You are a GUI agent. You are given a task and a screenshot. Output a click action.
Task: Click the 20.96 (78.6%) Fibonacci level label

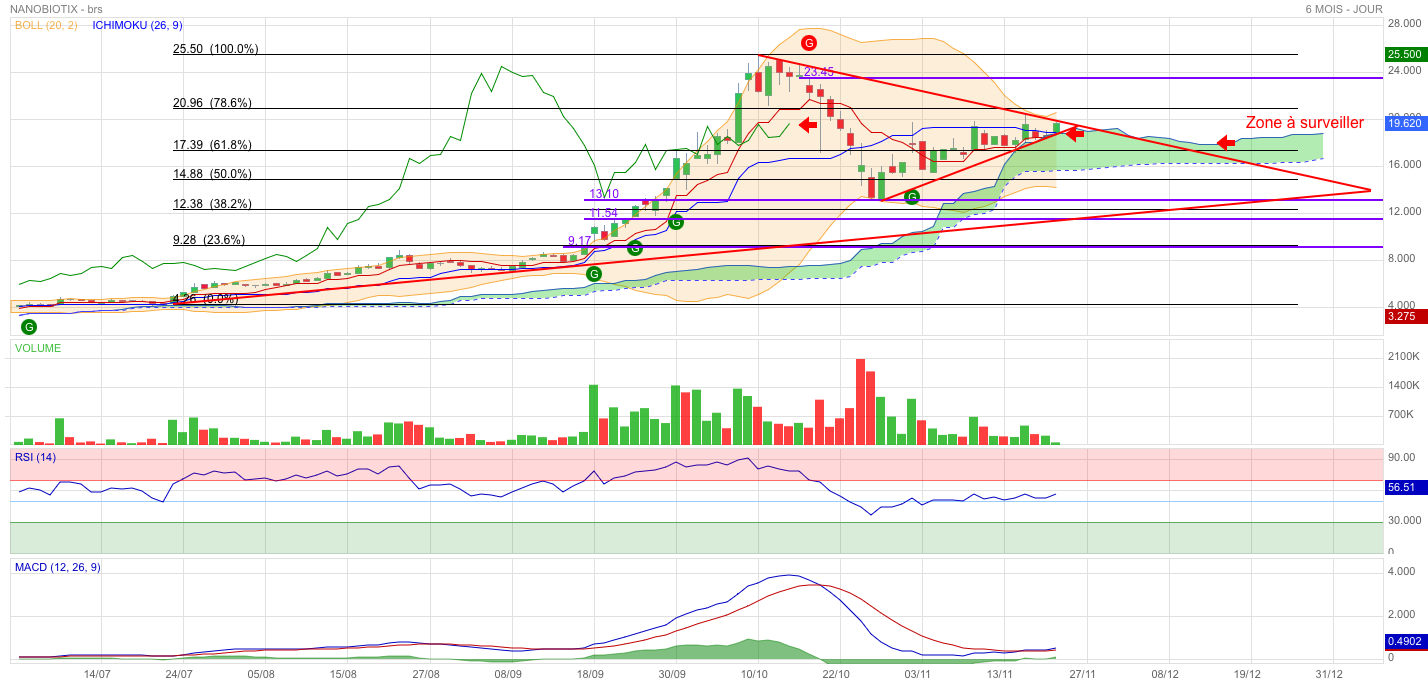click(x=212, y=102)
